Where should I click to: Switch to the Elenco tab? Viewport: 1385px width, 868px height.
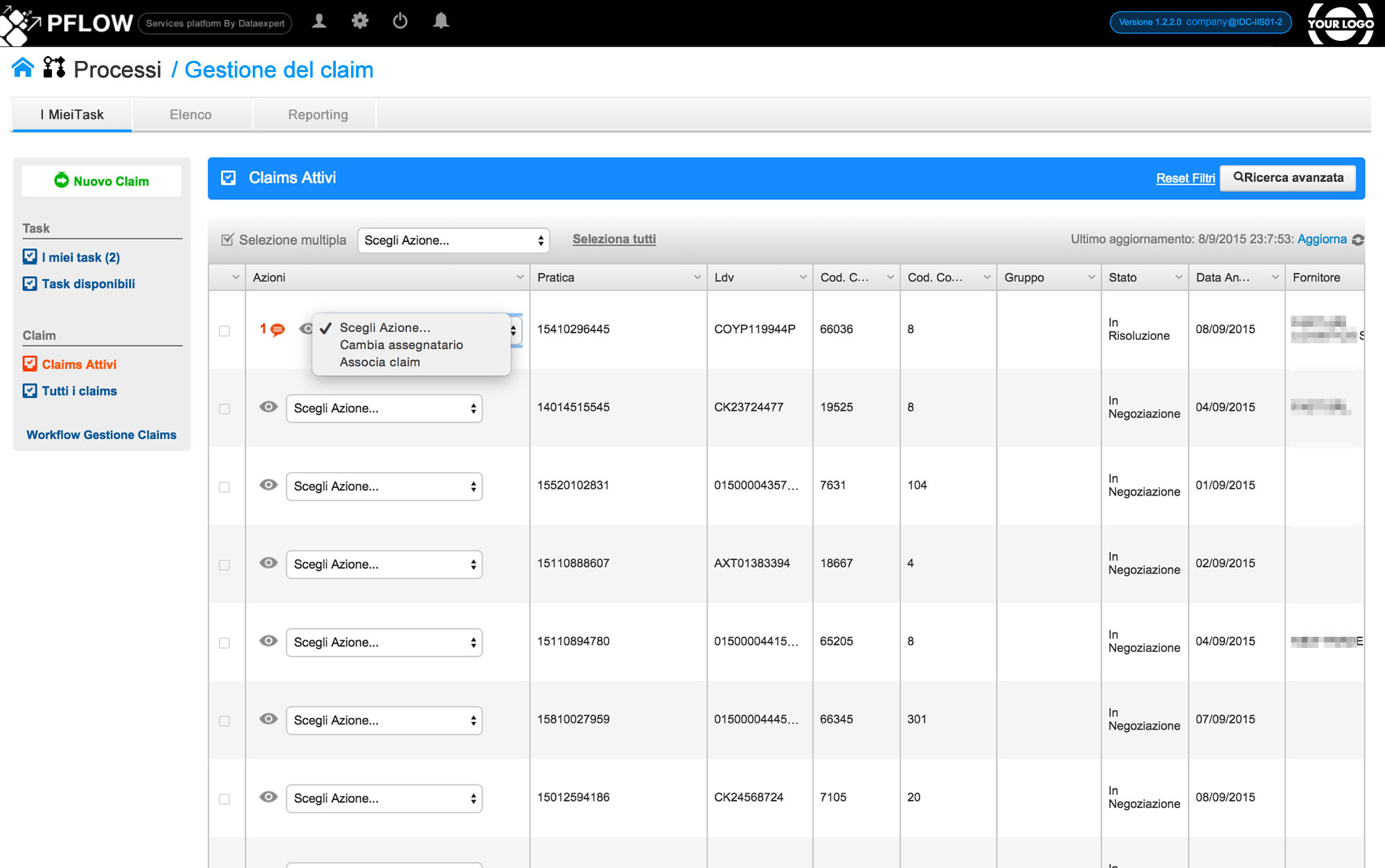point(190,115)
